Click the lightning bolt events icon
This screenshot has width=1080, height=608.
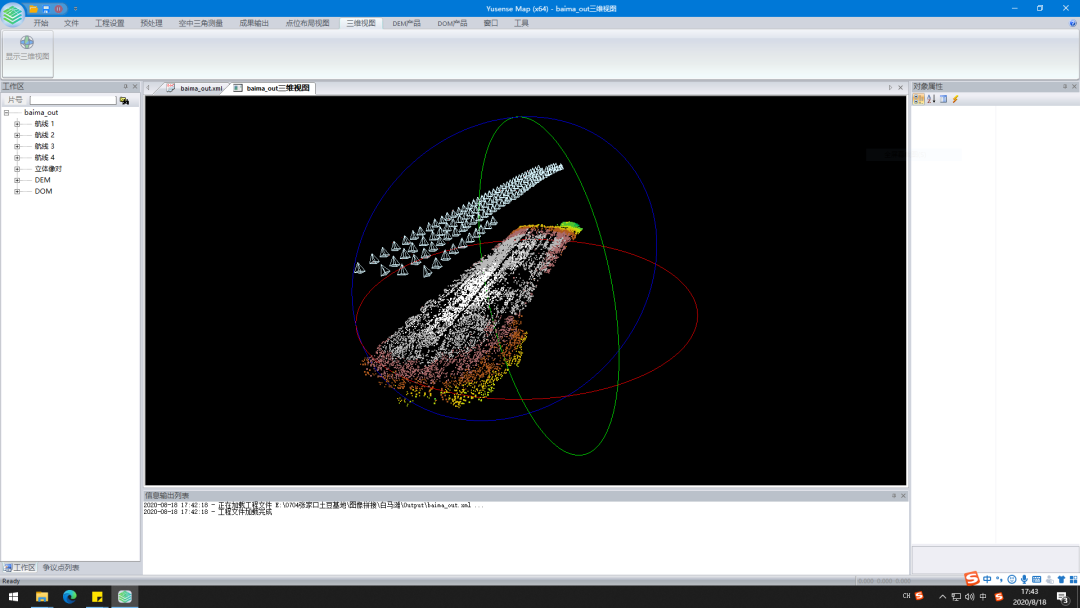(955, 99)
